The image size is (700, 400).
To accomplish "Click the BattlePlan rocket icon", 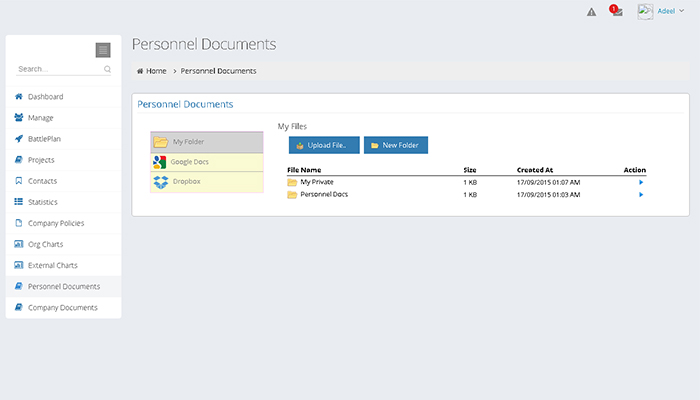I will [x=19, y=138].
